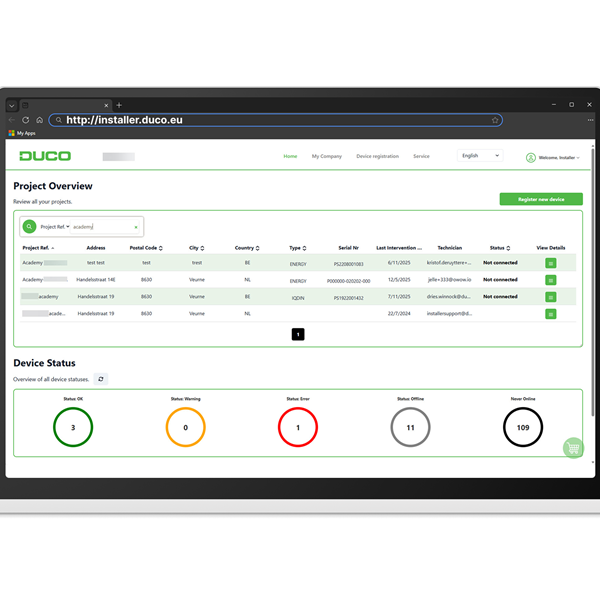Screen dimensions: 600x600
Task: Reload the page using browser refresh
Action: [x=25, y=120]
